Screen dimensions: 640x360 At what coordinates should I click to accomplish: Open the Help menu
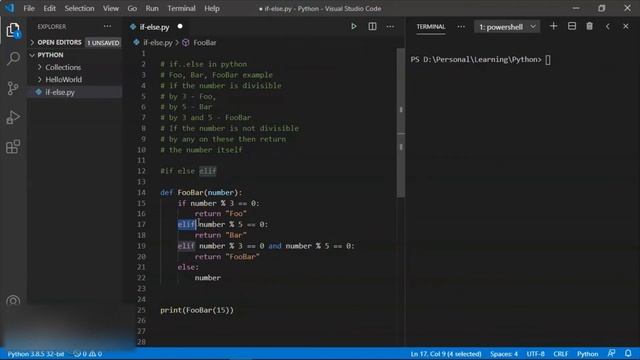click(x=212, y=8)
